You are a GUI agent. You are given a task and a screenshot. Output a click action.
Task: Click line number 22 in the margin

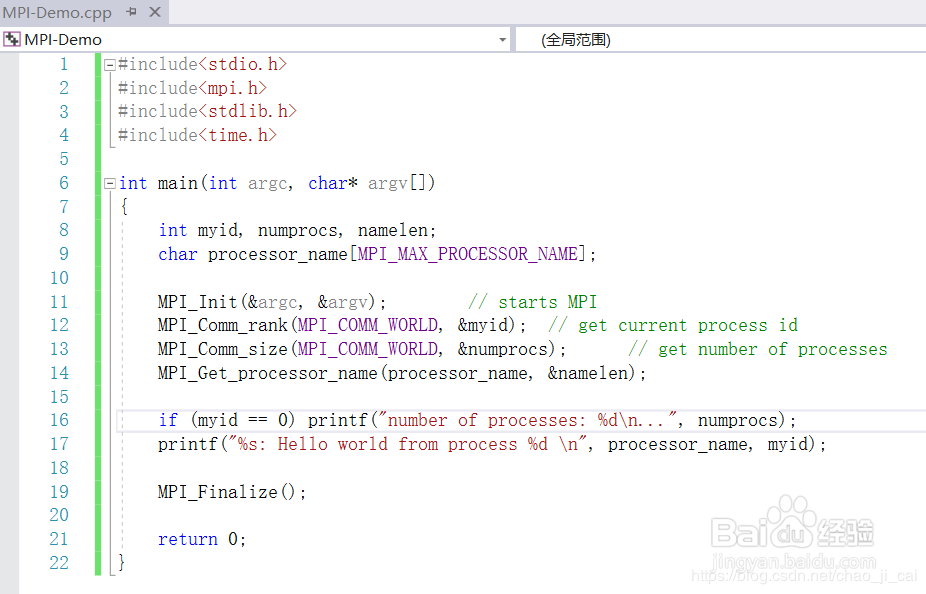59,563
